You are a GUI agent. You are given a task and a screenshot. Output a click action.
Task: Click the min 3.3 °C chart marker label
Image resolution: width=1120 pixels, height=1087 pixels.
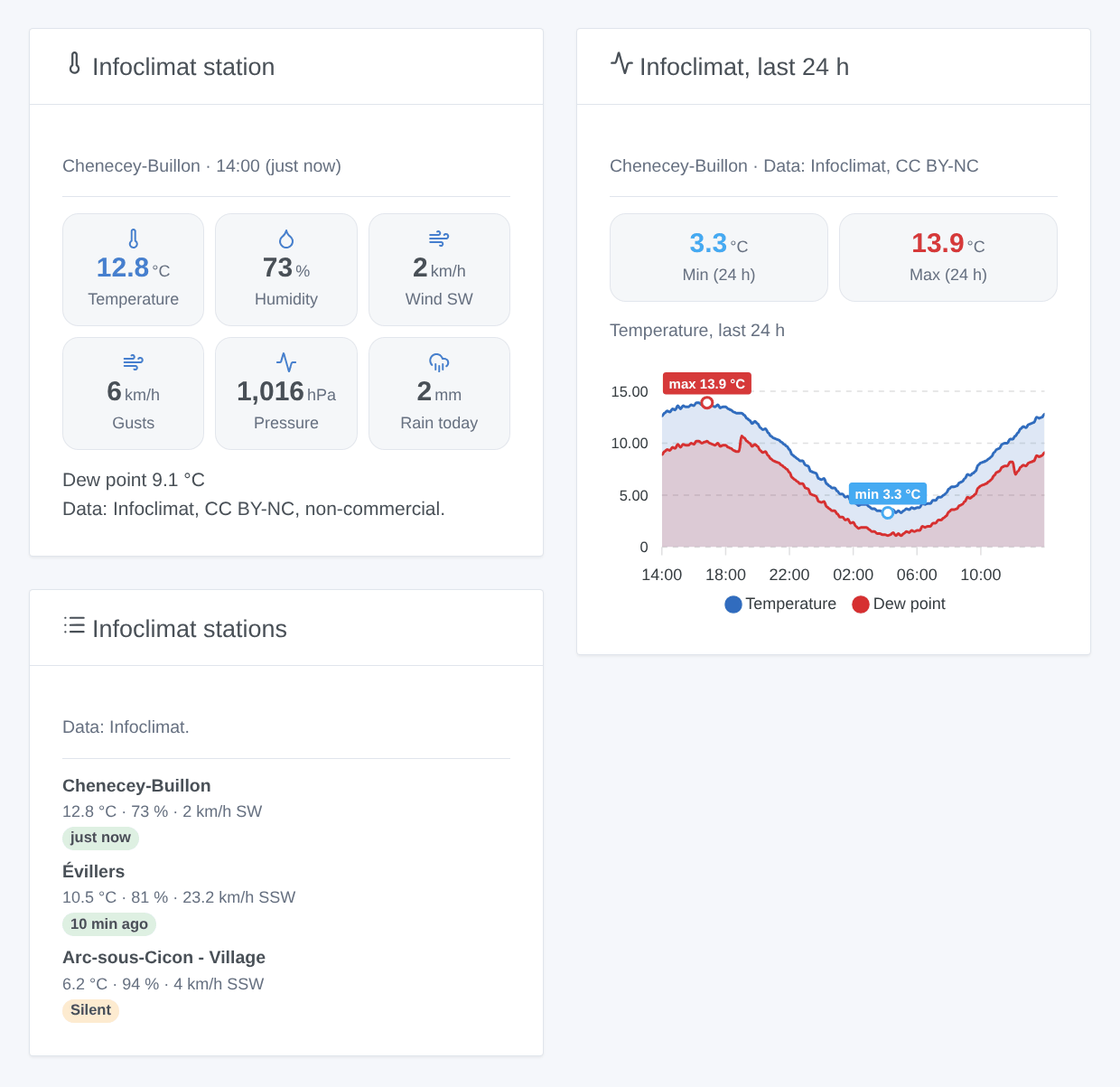coord(888,494)
